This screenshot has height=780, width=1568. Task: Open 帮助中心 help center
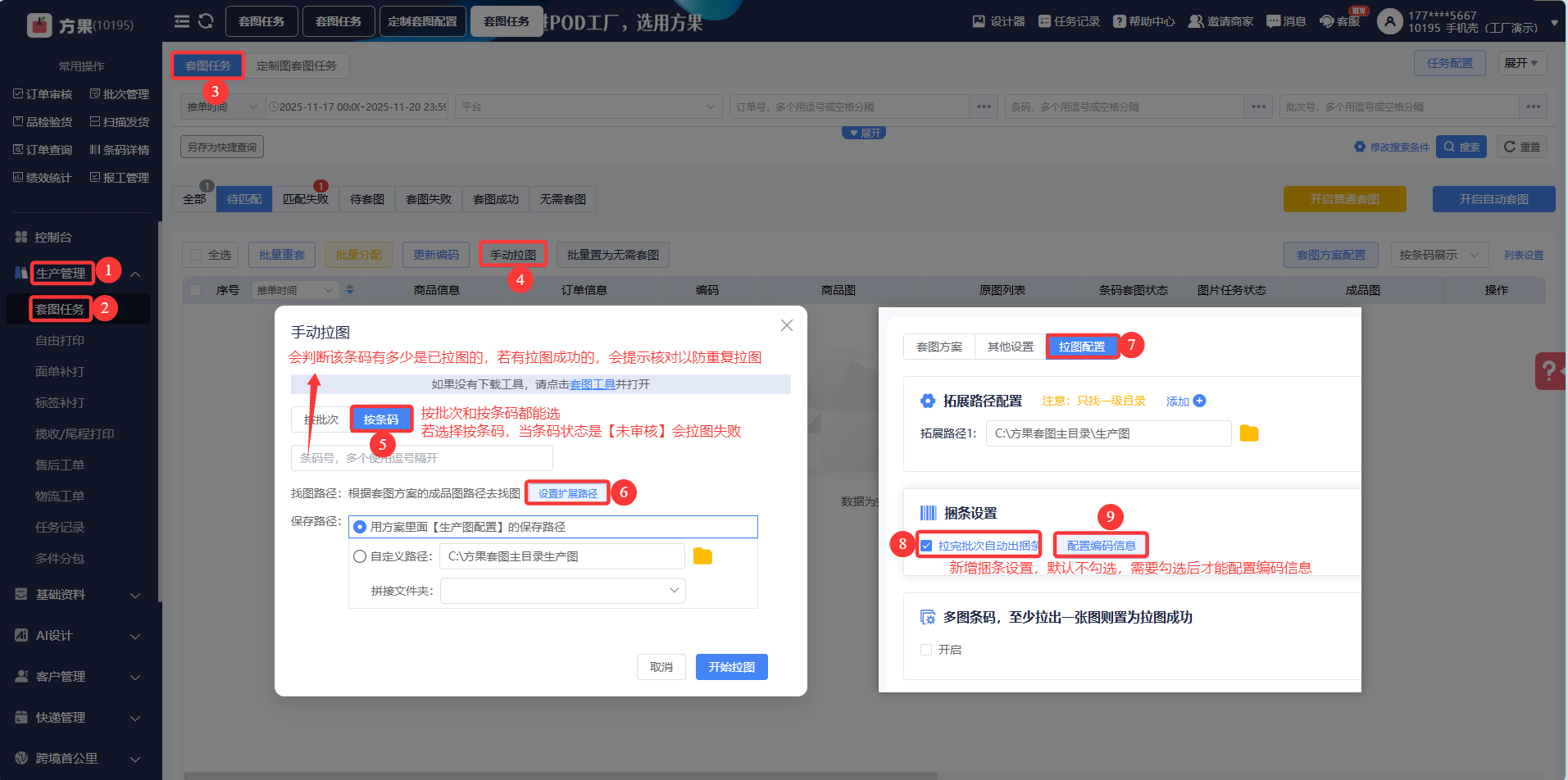tap(1144, 21)
